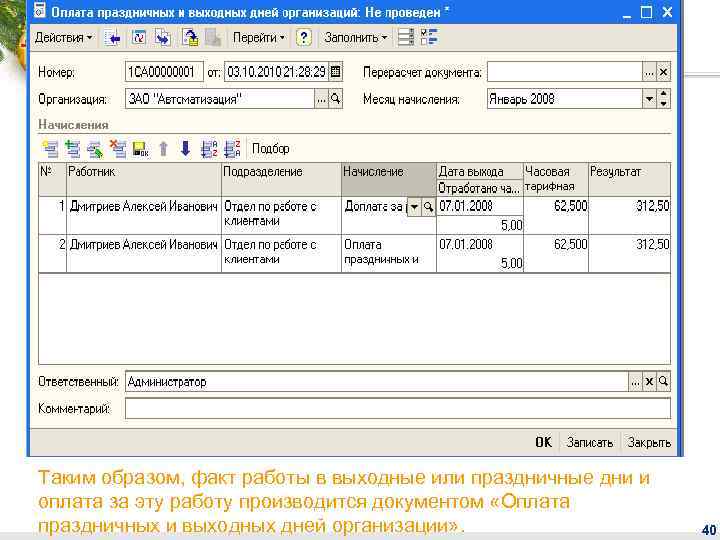Clear Ответственный field with X button
The width and height of the screenshot is (720, 540).
(649, 382)
